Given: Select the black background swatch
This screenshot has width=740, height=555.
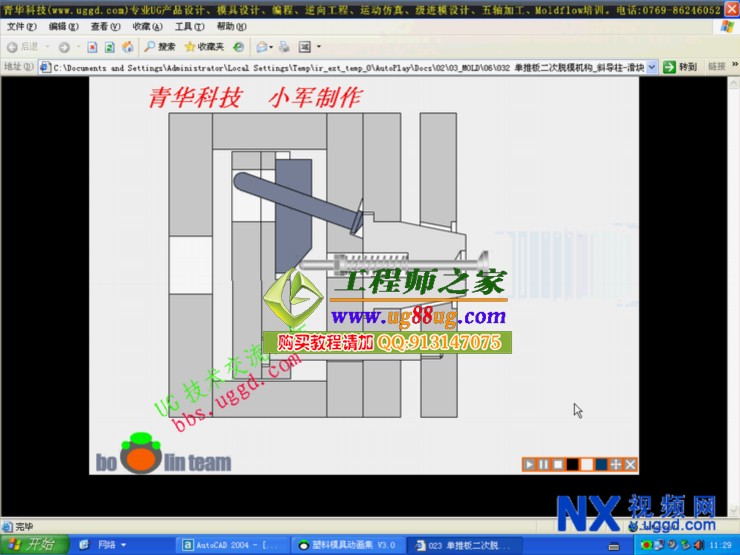Looking at the screenshot, I should pyautogui.click(x=572, y=465).
